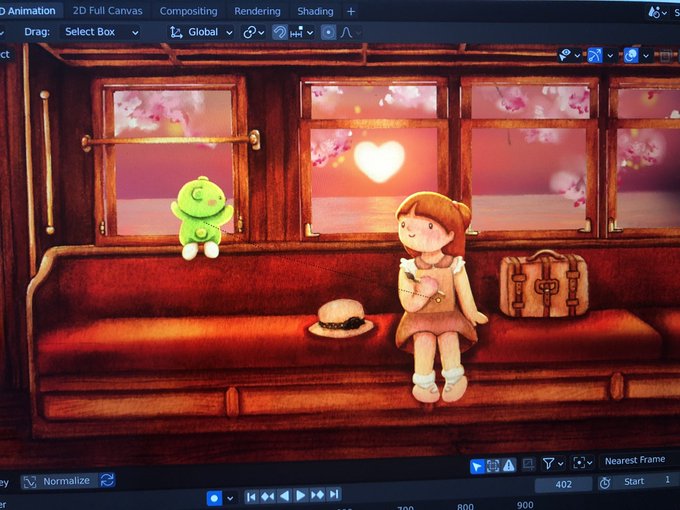Jump to the end frame
The image size is (680, 510).
[x=334, y=494]
